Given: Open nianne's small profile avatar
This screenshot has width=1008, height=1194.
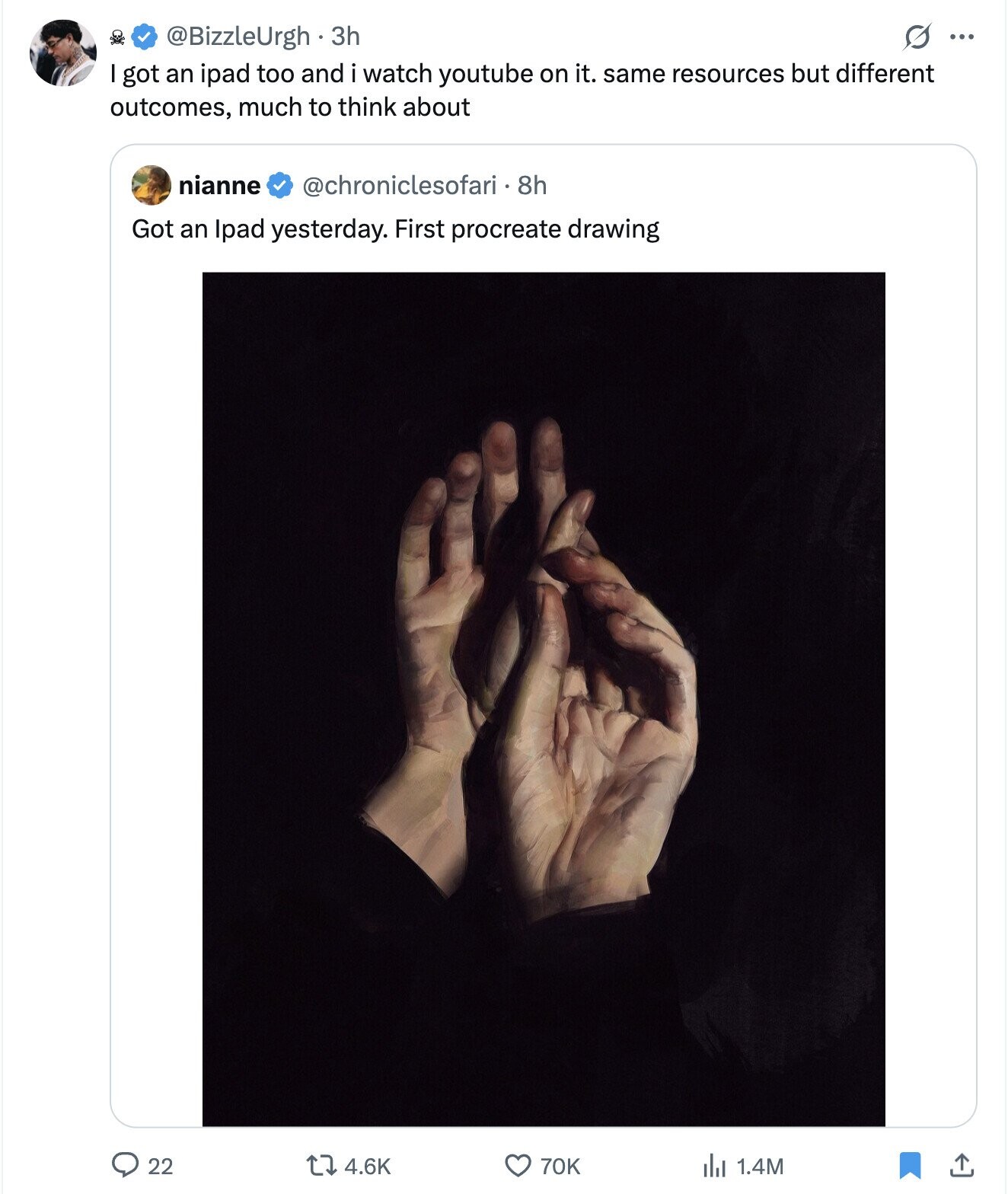Looking at the screenshot, I should coord(151,185).
